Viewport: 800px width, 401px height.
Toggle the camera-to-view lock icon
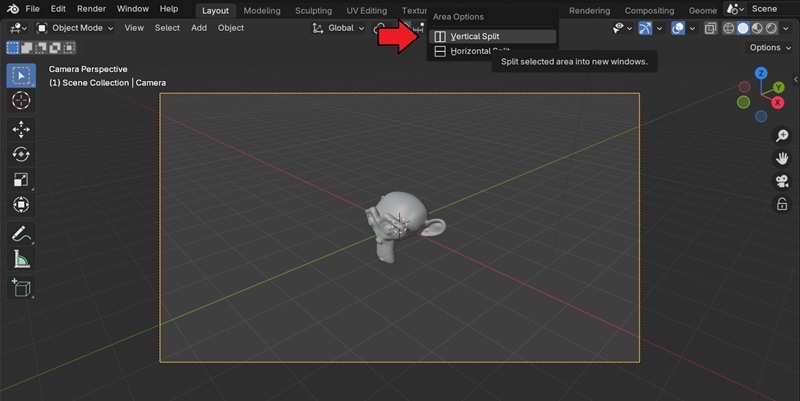(x=782, y=204)
